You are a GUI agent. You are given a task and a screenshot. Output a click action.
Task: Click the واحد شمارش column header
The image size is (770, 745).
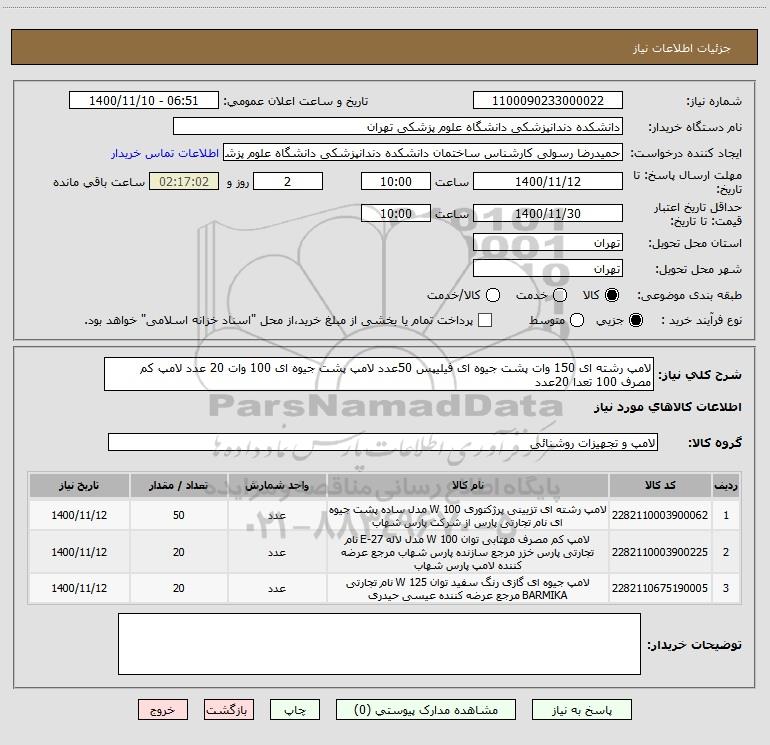point(277,486)
